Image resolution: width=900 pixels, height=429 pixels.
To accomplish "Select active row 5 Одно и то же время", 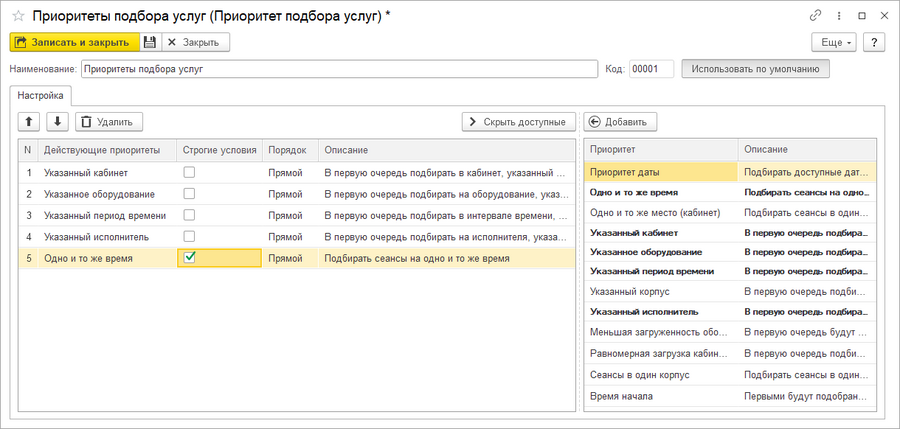I will click(296, 258).
